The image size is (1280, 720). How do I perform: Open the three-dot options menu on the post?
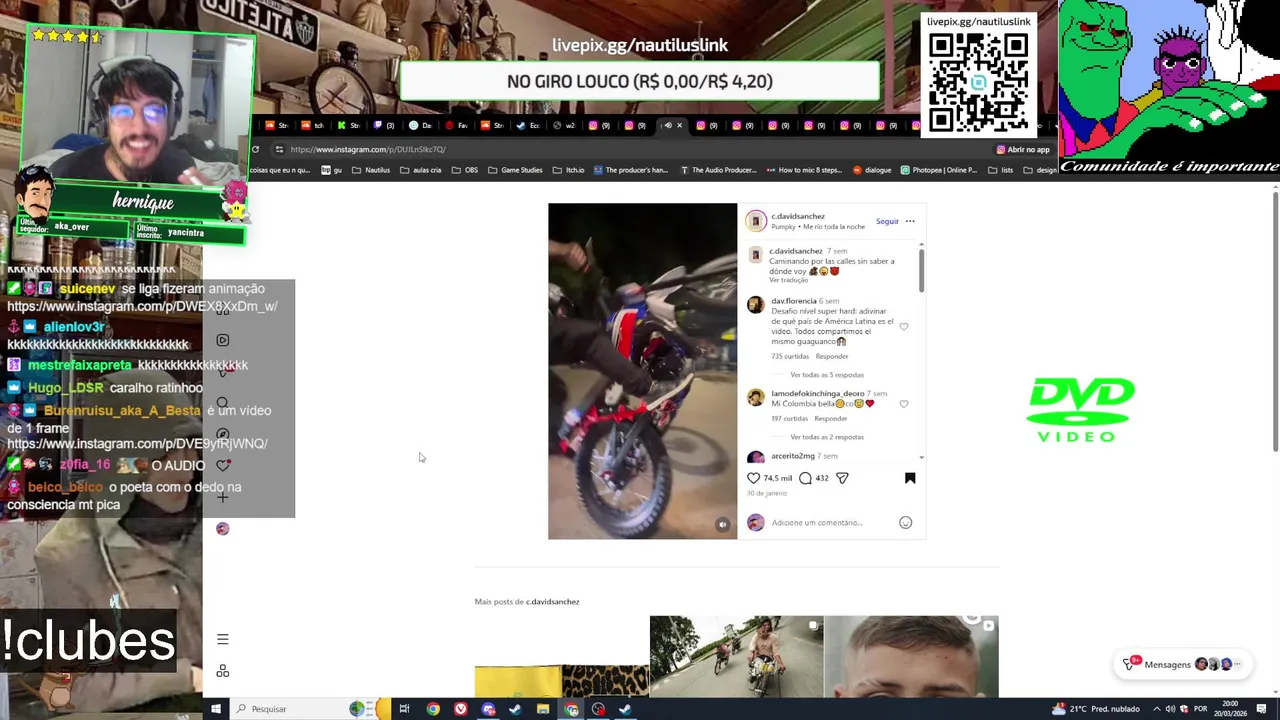pos(910,221)
